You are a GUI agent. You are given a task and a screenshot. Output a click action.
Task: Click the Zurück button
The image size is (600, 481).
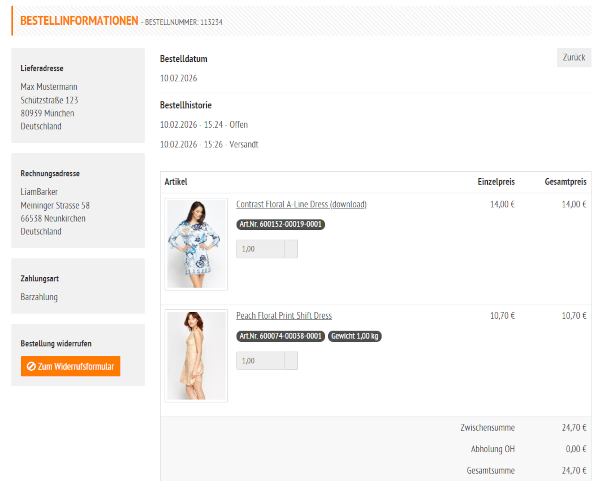tap(573, 57)
